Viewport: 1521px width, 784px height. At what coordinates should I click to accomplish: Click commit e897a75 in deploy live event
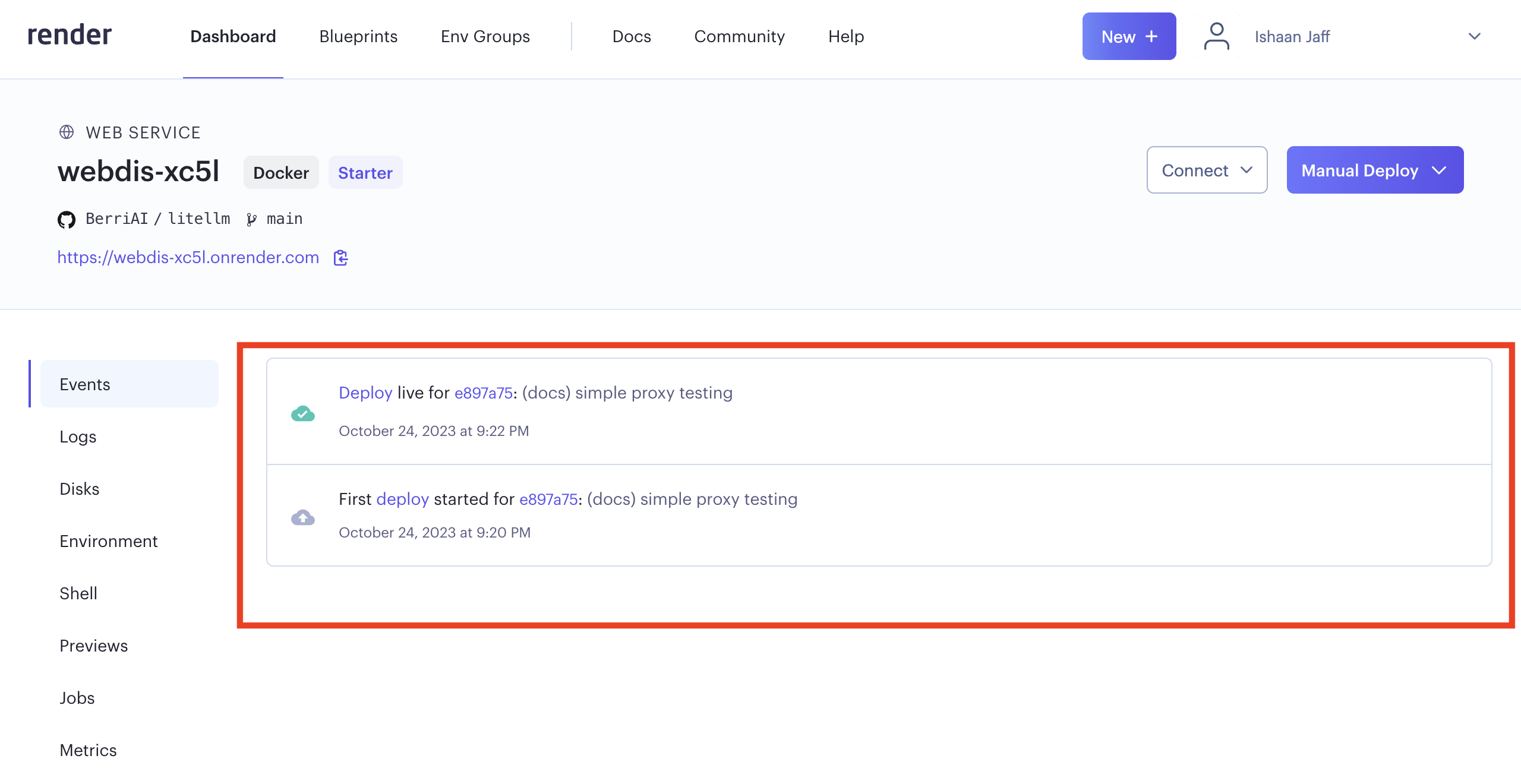[483, 393]
